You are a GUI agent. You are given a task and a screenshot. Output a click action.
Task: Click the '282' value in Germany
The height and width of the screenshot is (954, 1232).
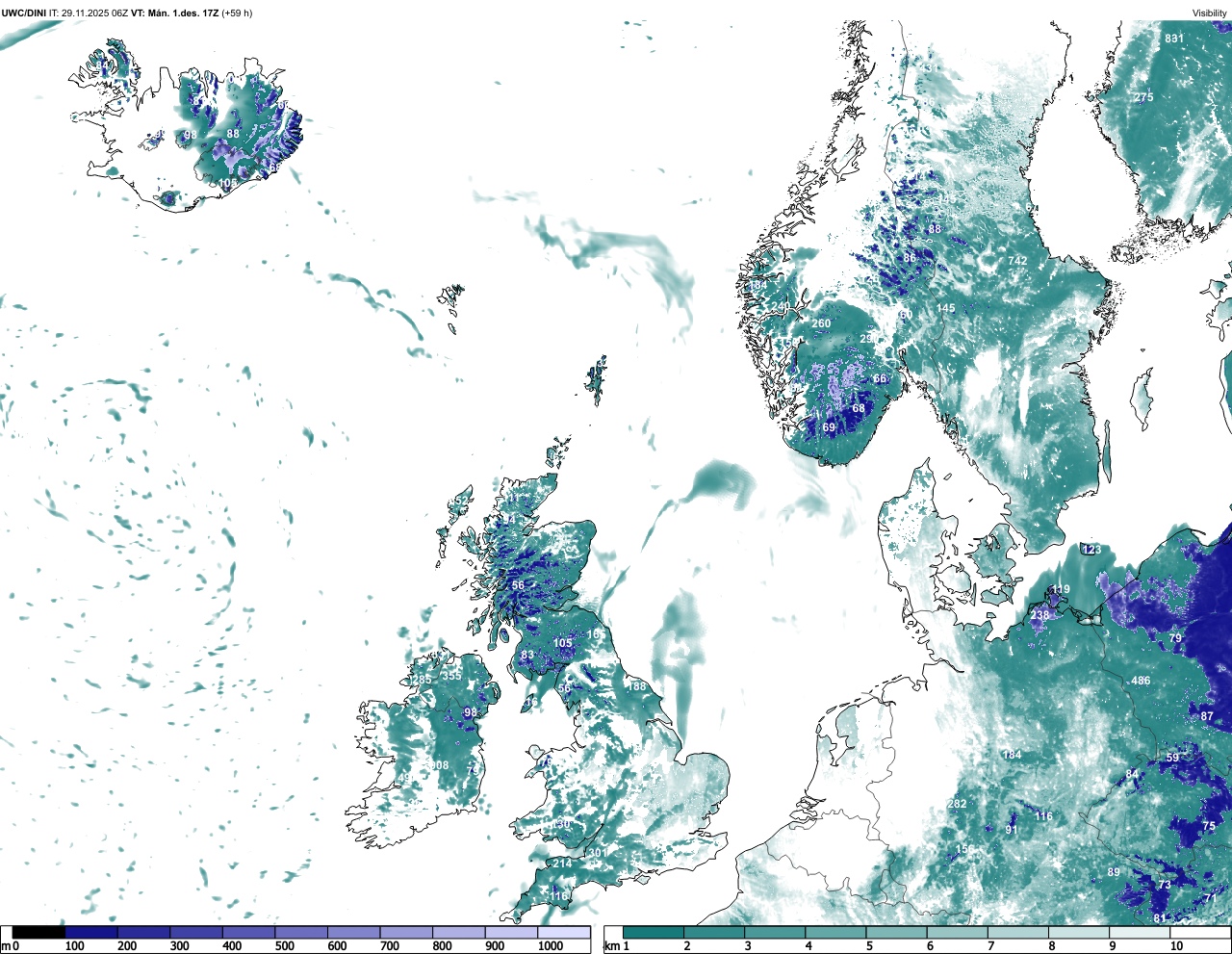[x=957, y=804]
